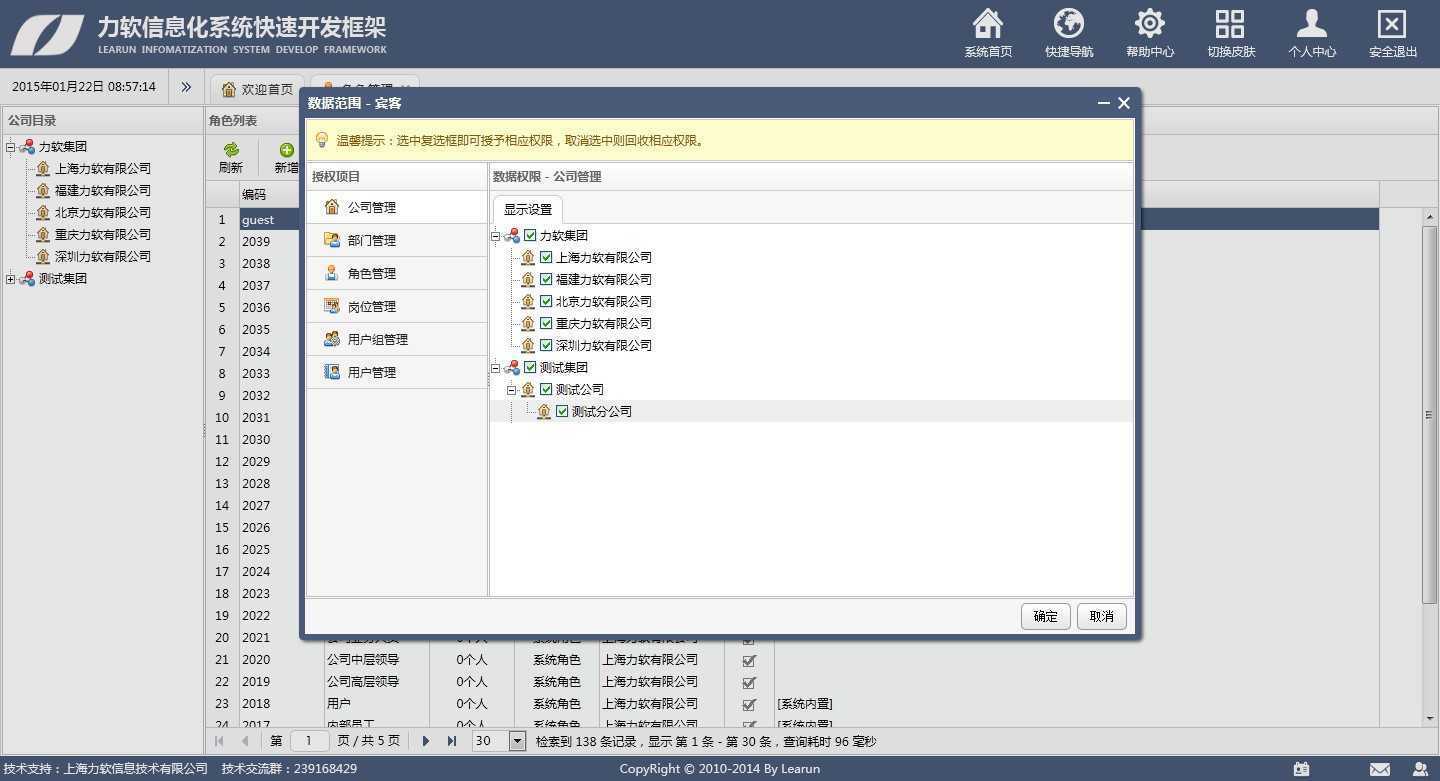Image resolution: width=1440 pixels, height=781 pixels.
Task: Click the minimize dash in 数据范围 dialog
Action: click(x=1104, y=103)
